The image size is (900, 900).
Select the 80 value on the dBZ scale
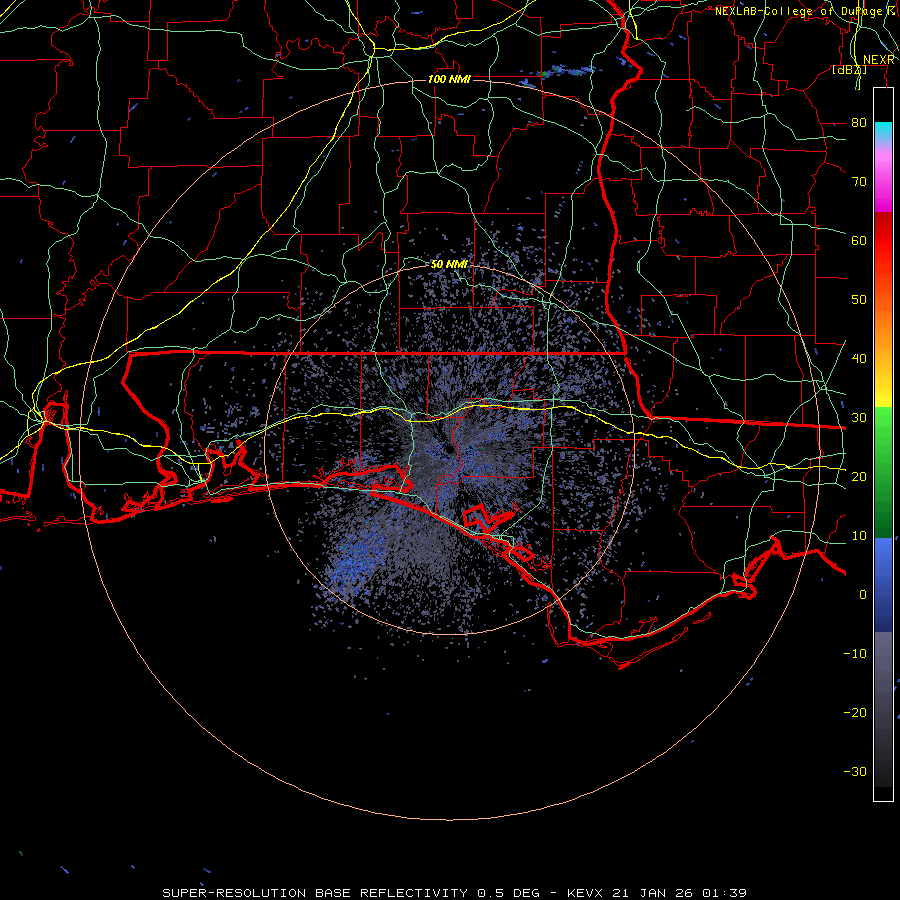point(859,123)
